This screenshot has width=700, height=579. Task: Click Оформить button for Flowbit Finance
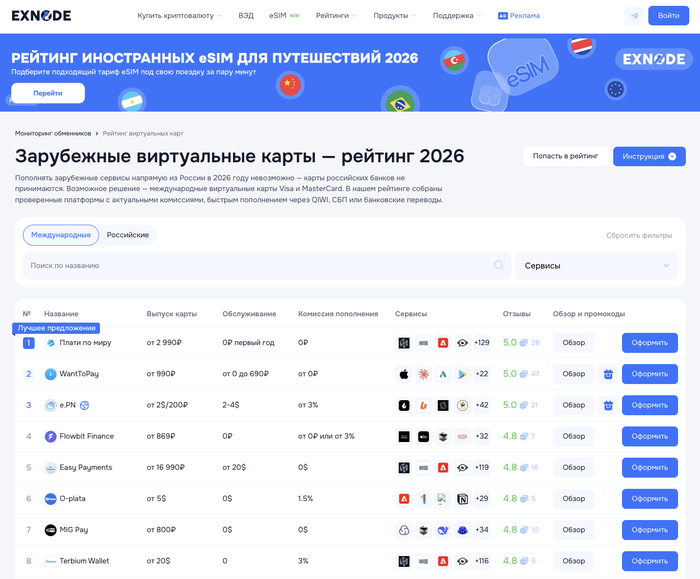pyautogui.click(x=650, y=437)
